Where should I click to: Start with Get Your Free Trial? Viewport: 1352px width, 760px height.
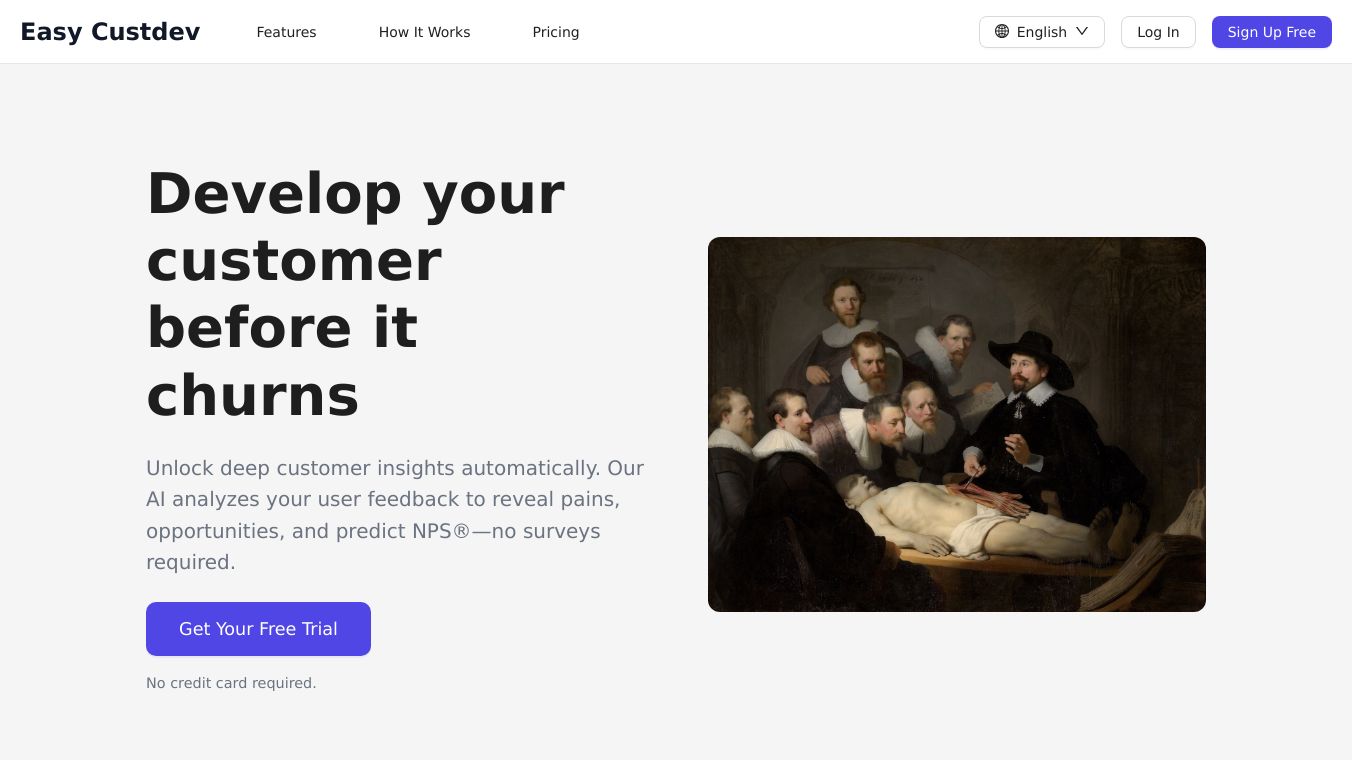pyautogui.click(x=258, y=629)
